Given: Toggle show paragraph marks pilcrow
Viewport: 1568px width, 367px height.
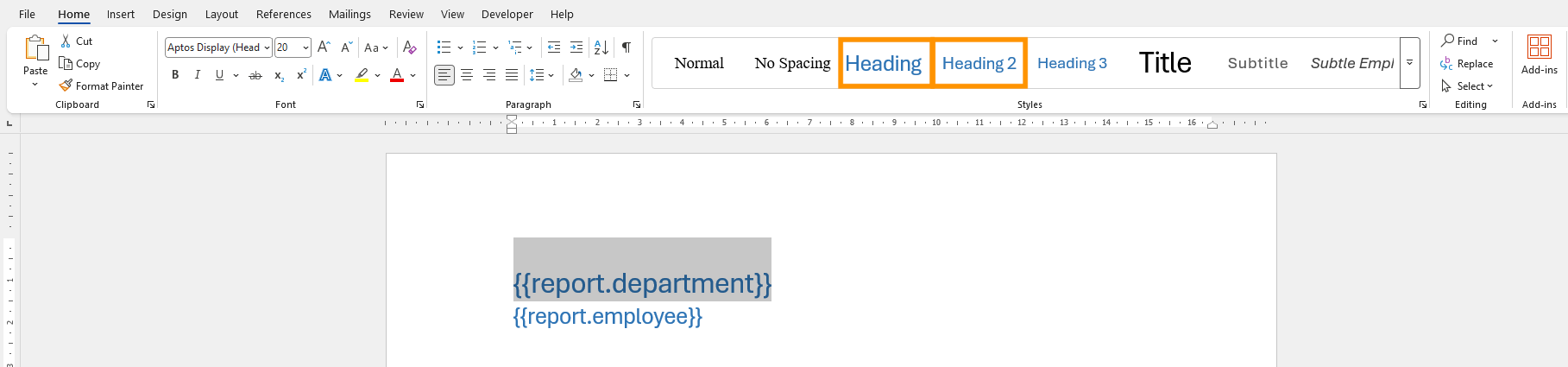Looking at the screenshot, I should click(627, 47).
